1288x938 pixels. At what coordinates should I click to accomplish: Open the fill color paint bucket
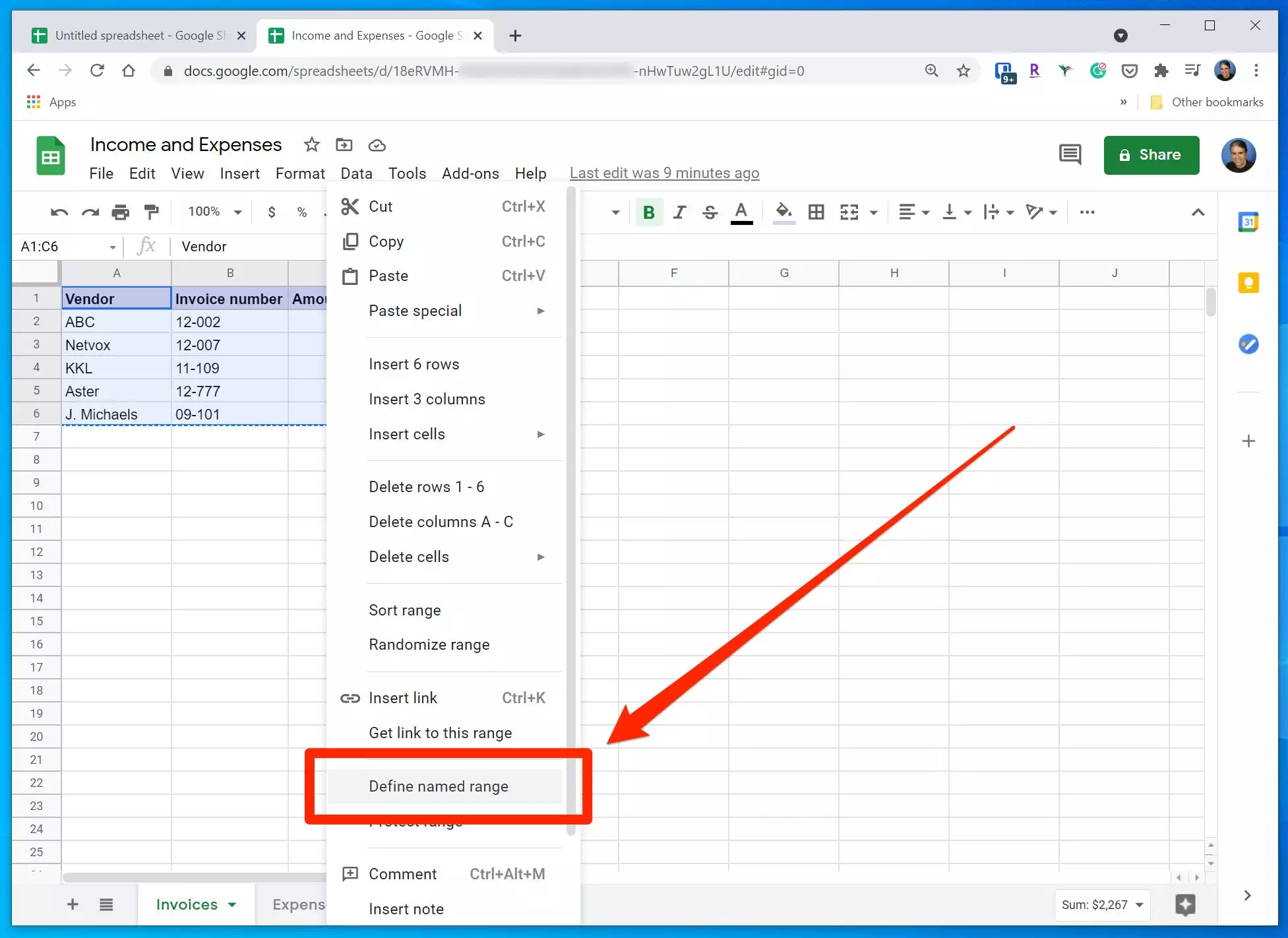coord(783,212)
